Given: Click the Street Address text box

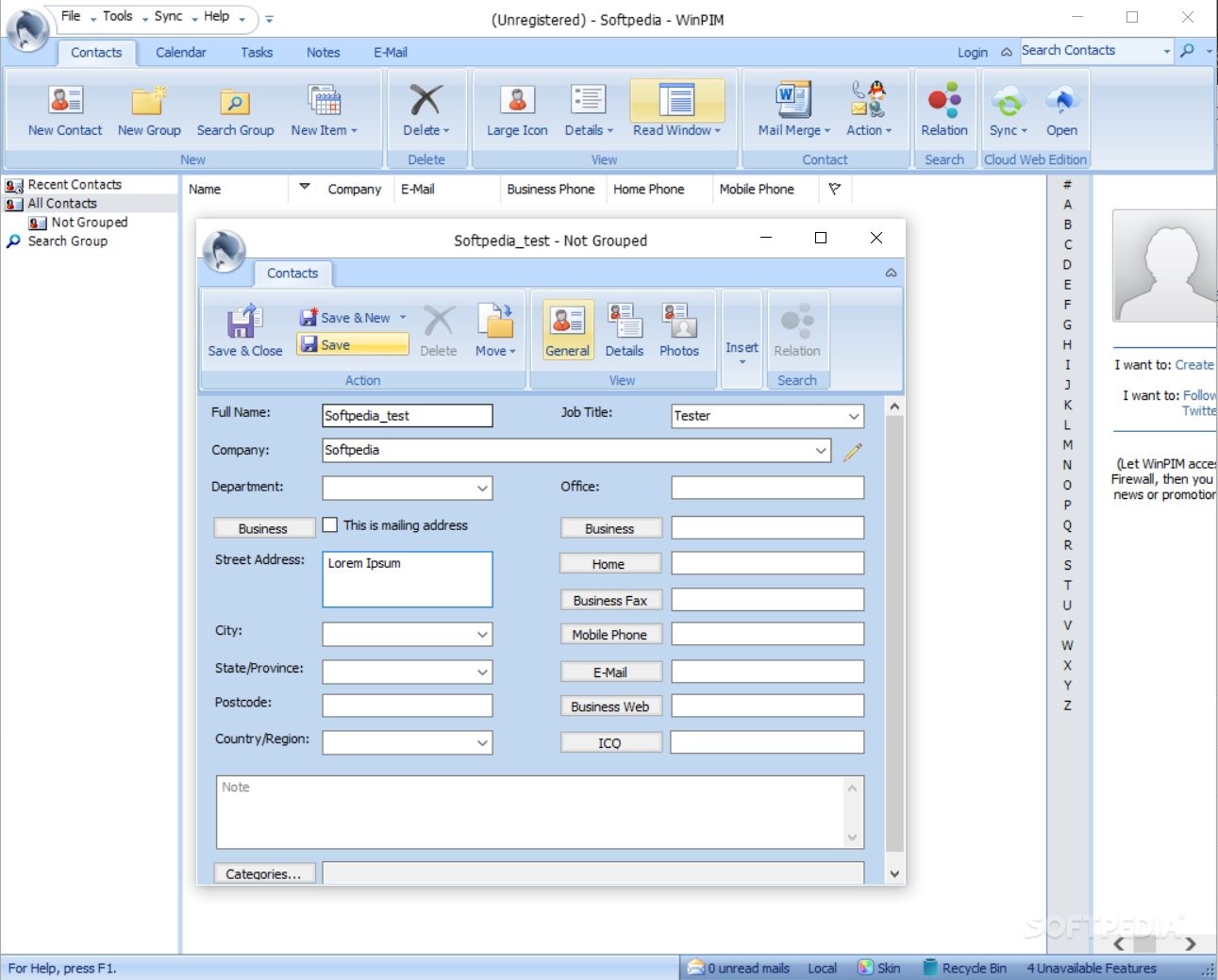Looking at the screenshot, I should (407, 579).
